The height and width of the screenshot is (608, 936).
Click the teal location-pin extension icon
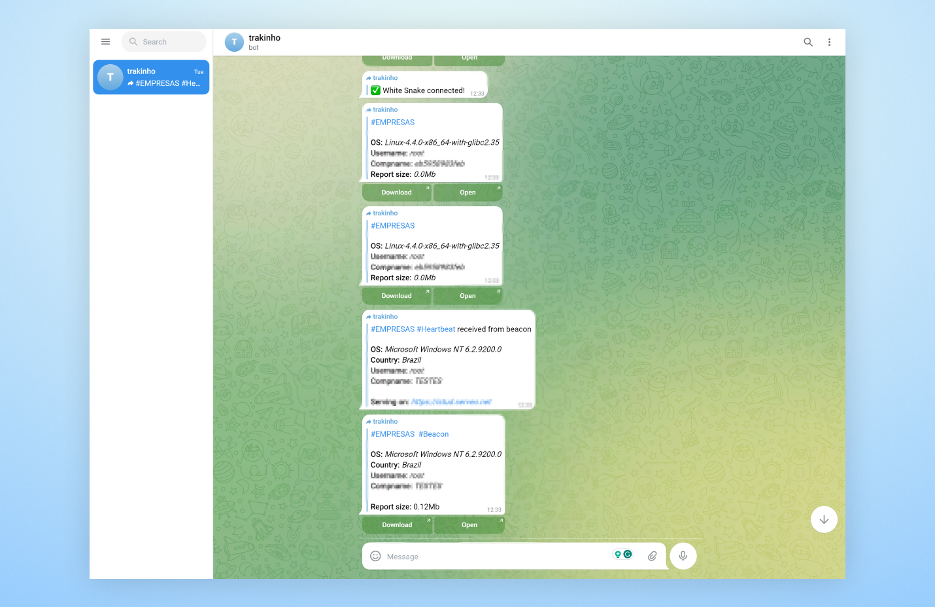[x=618, y=555]
